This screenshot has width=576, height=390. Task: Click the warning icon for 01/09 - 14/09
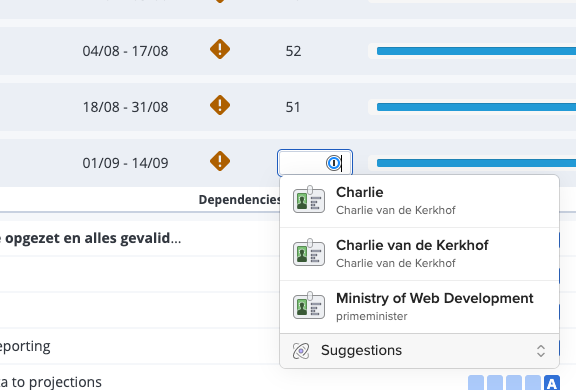(x=220, y=161)
